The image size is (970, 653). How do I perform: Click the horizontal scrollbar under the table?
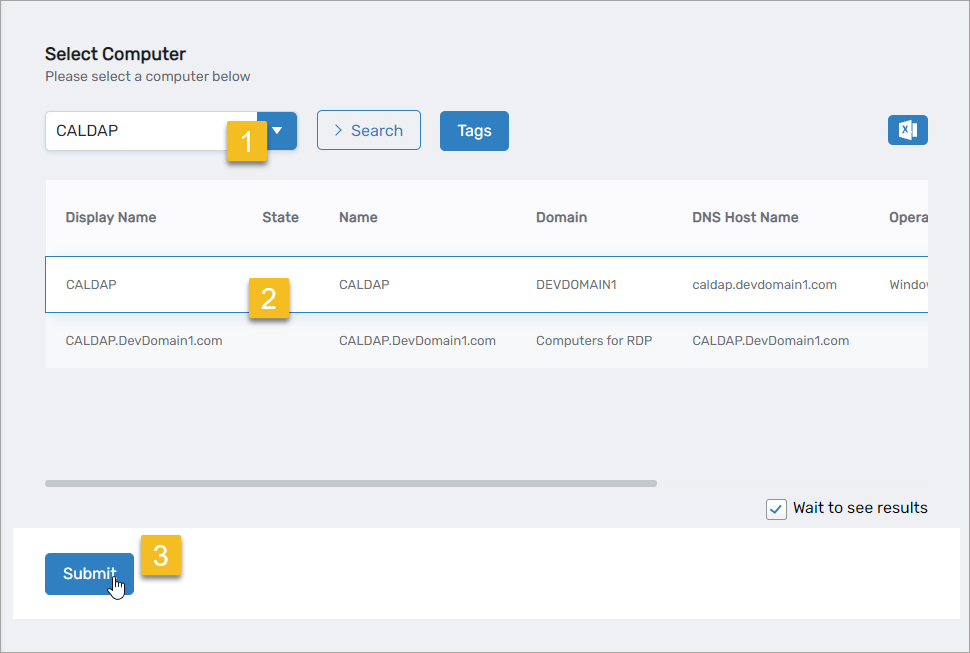point(350,483)
